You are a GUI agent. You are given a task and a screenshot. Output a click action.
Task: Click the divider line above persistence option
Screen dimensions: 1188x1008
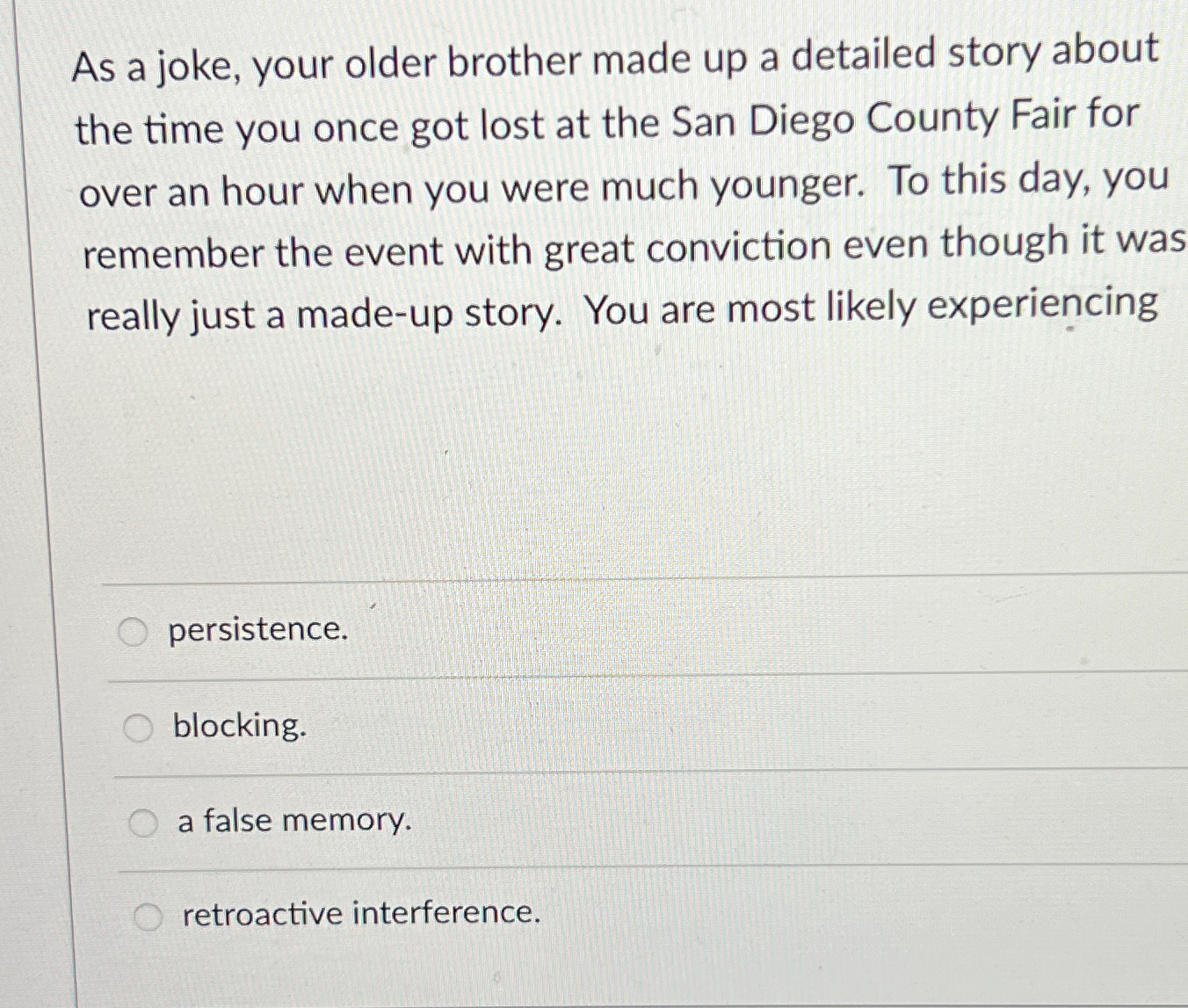click(615, 583)
